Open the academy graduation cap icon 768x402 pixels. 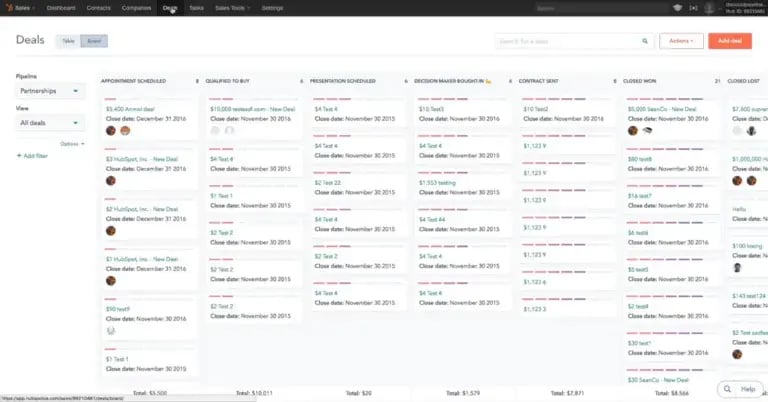coord(677,8)
